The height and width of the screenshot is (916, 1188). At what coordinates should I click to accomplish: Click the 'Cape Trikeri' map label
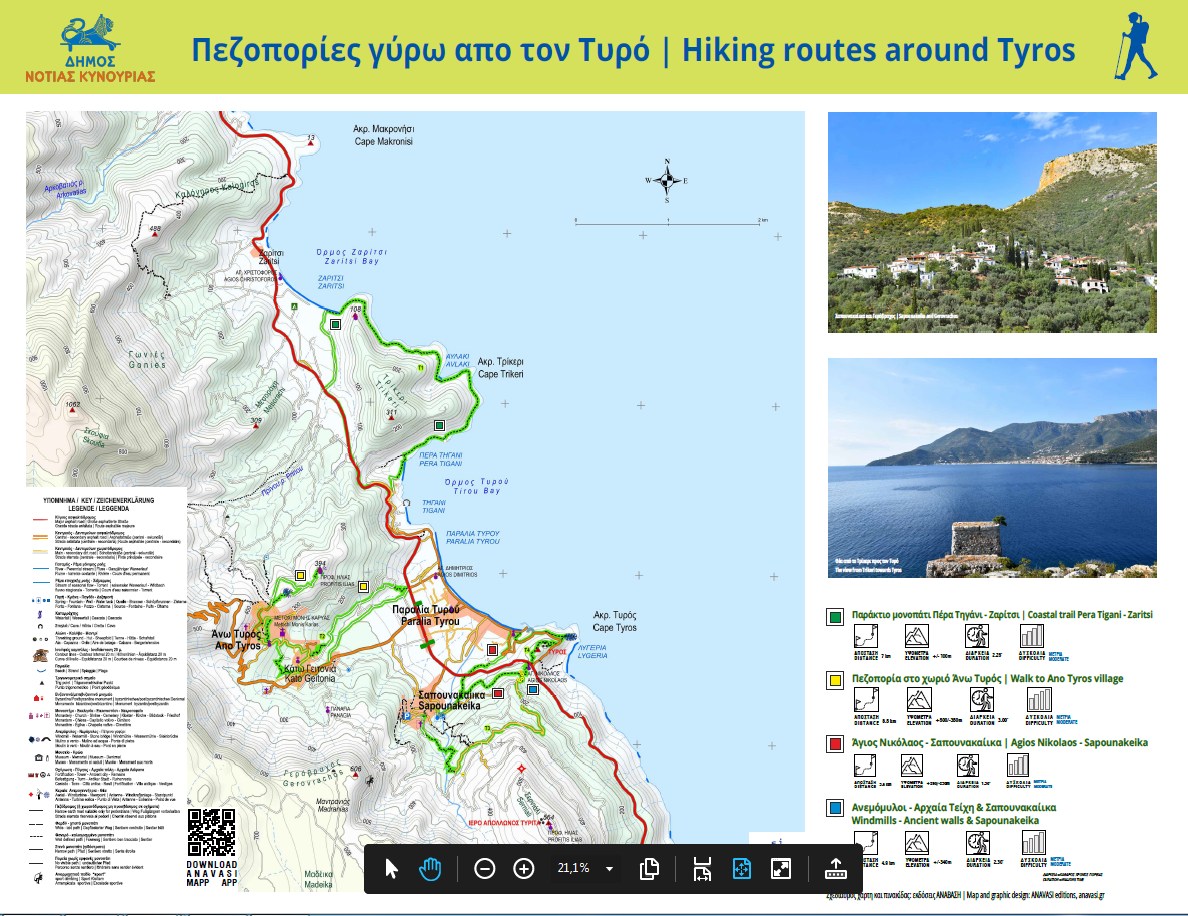point(500,374)
